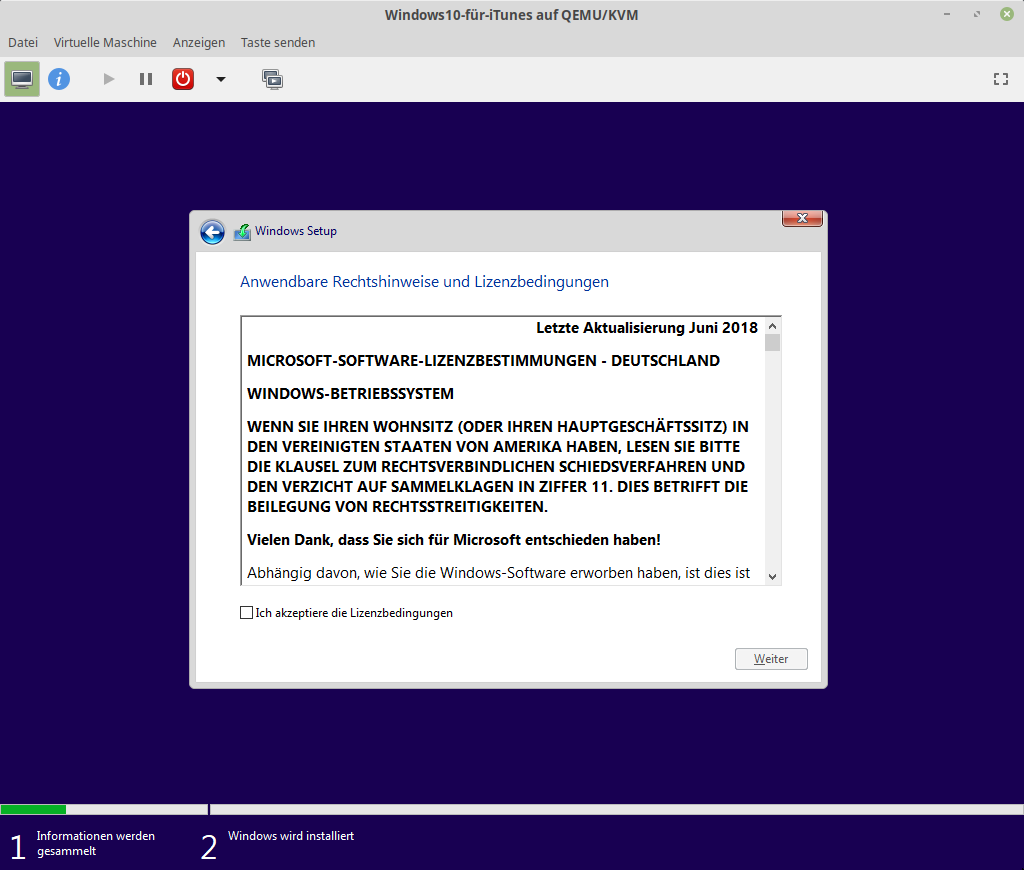
Task: Expand shutdown options dropdown arrow
Action: tap(221, 79)
